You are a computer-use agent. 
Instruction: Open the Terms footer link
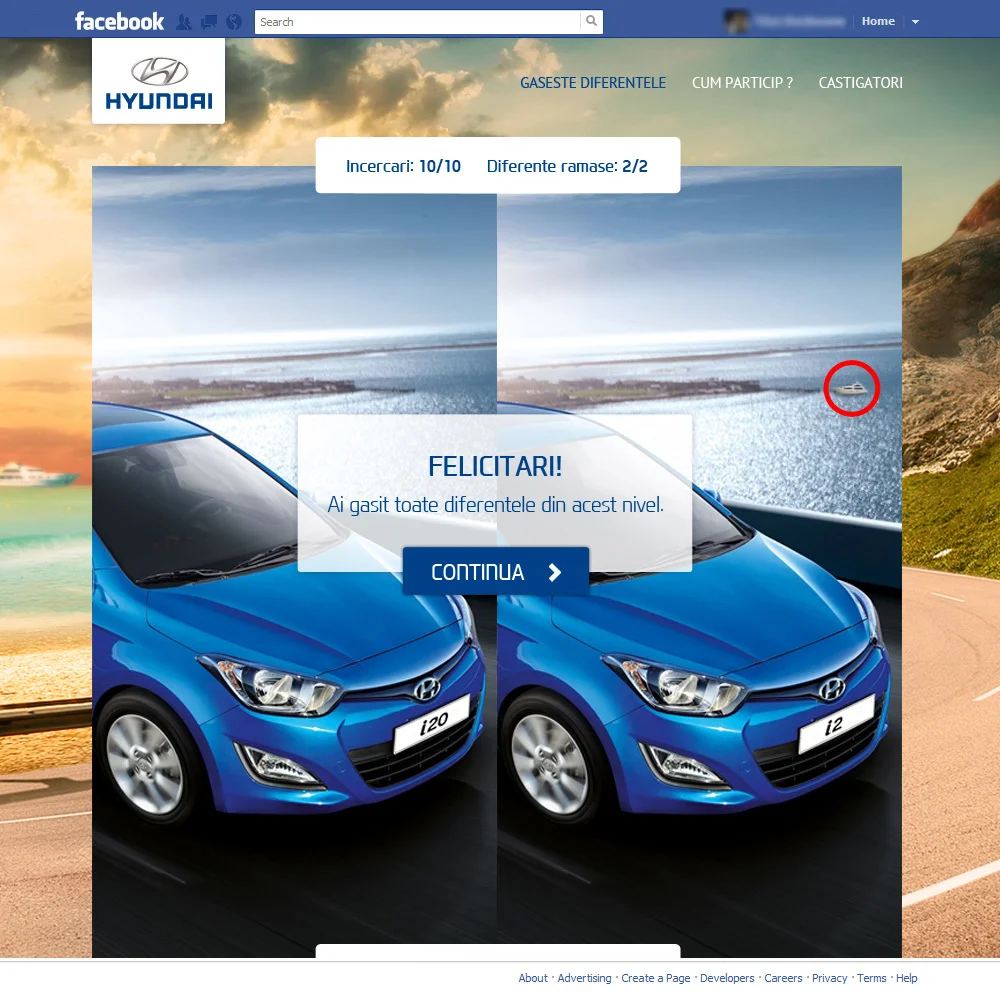tap(871, 978)
